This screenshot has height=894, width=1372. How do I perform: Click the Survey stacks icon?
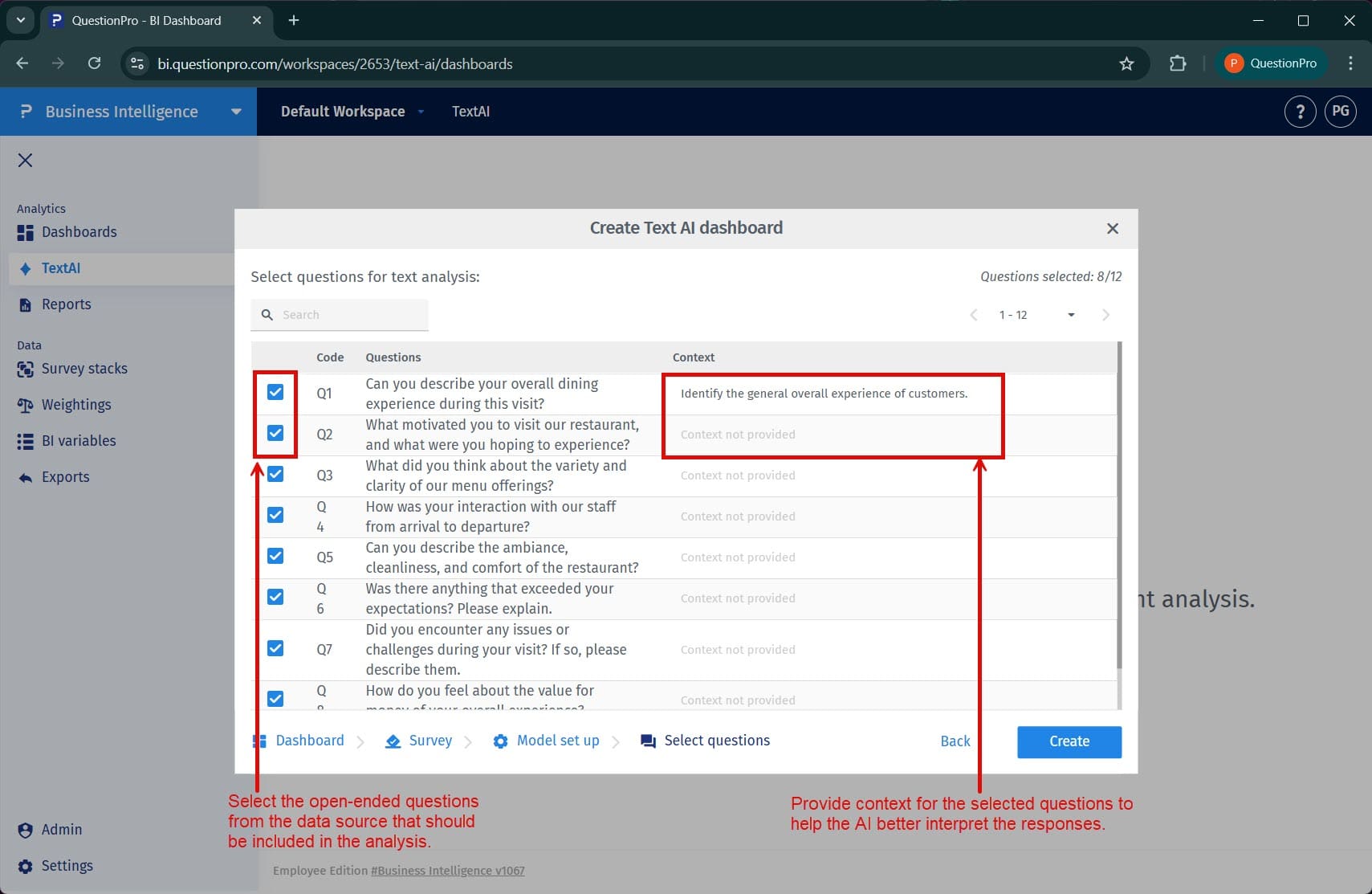(26, 369)
